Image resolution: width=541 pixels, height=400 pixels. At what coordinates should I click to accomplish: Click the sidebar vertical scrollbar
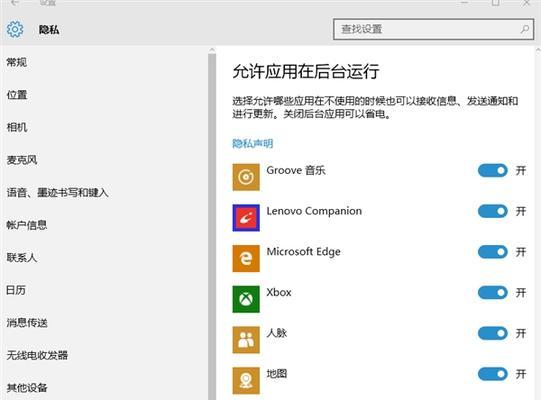pos(212,224)
